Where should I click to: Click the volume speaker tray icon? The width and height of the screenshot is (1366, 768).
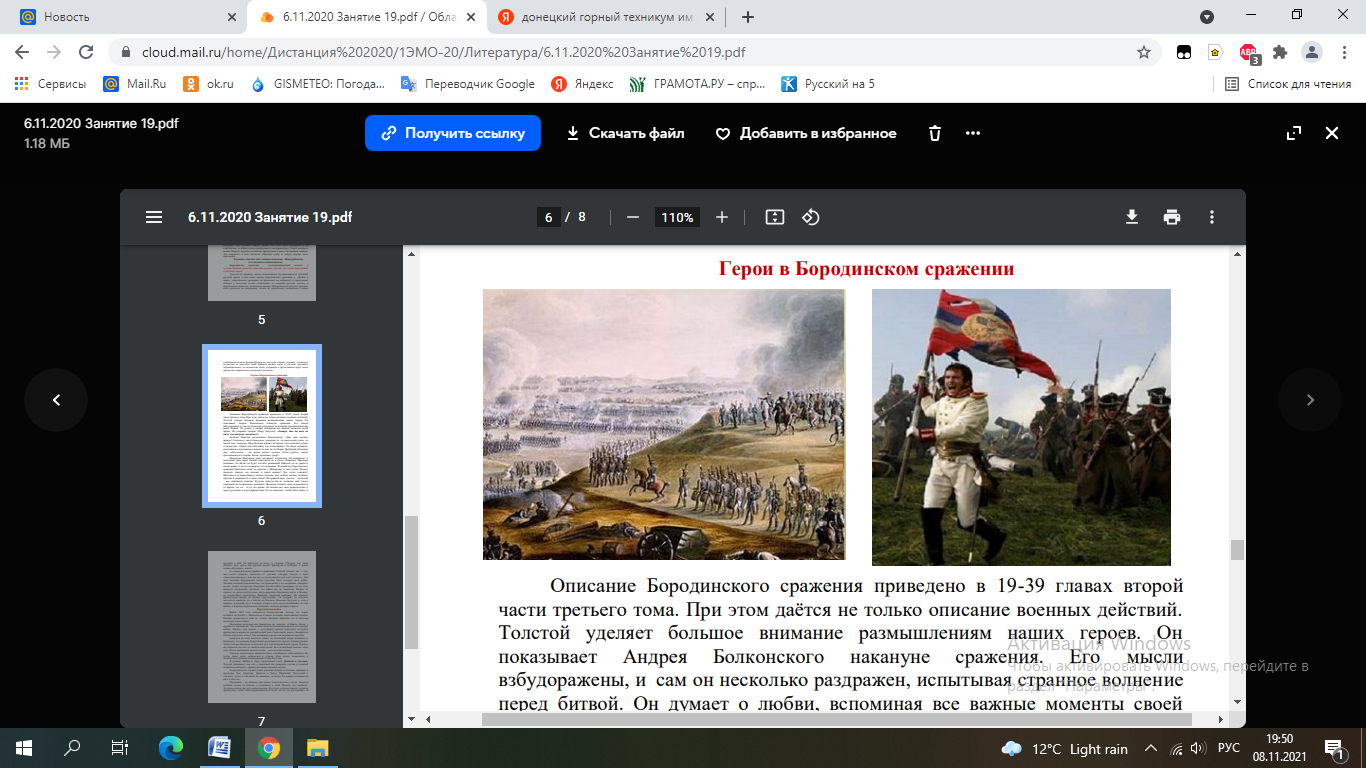pyautogui.click(x=1198, y=748)
